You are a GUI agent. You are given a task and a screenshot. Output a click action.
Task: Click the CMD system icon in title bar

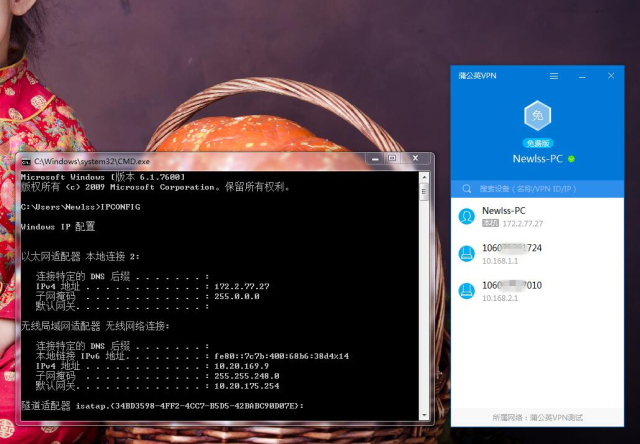point(26,161)
